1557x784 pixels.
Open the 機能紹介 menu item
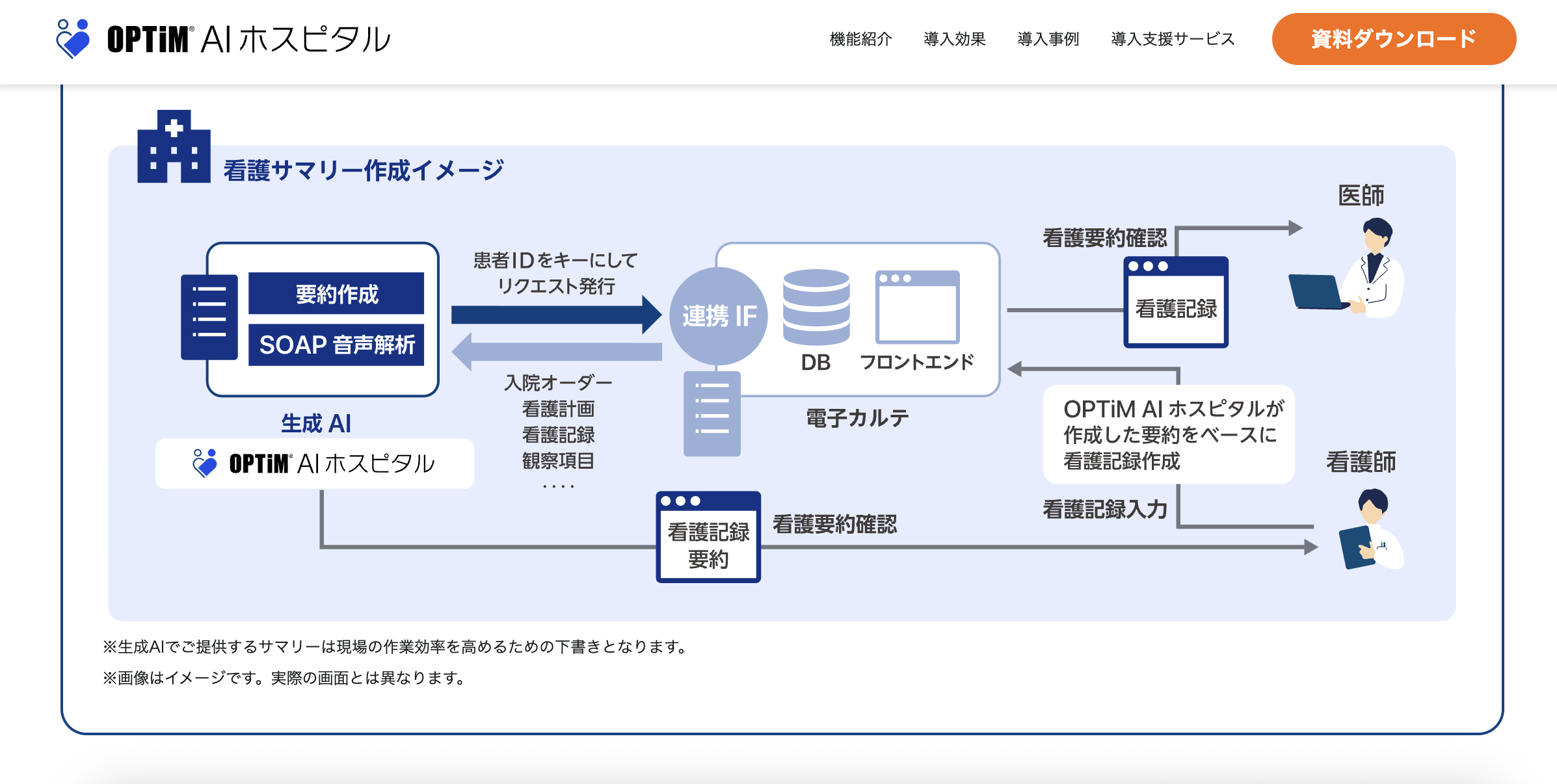pyautogui.click(x=860, y=39)
